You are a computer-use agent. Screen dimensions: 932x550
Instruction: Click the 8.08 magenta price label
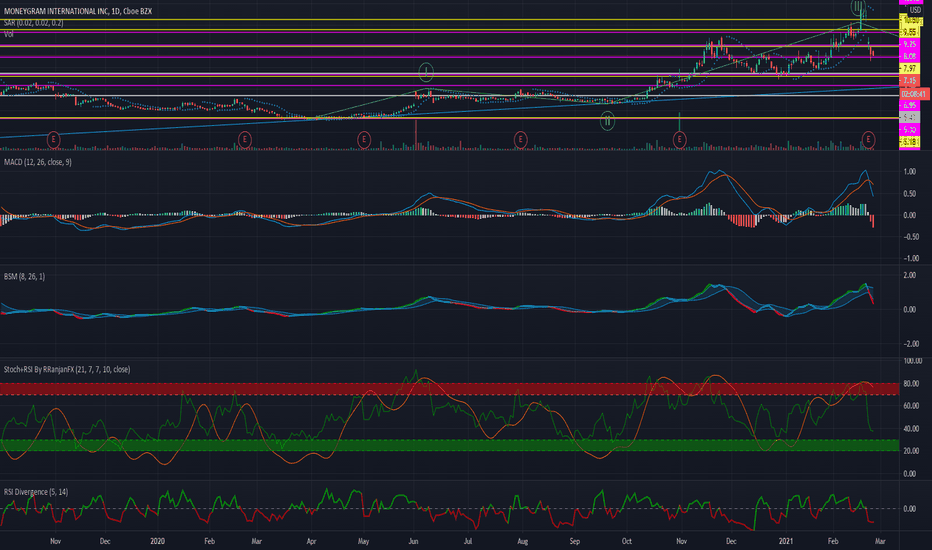click(x=909, y=56)
